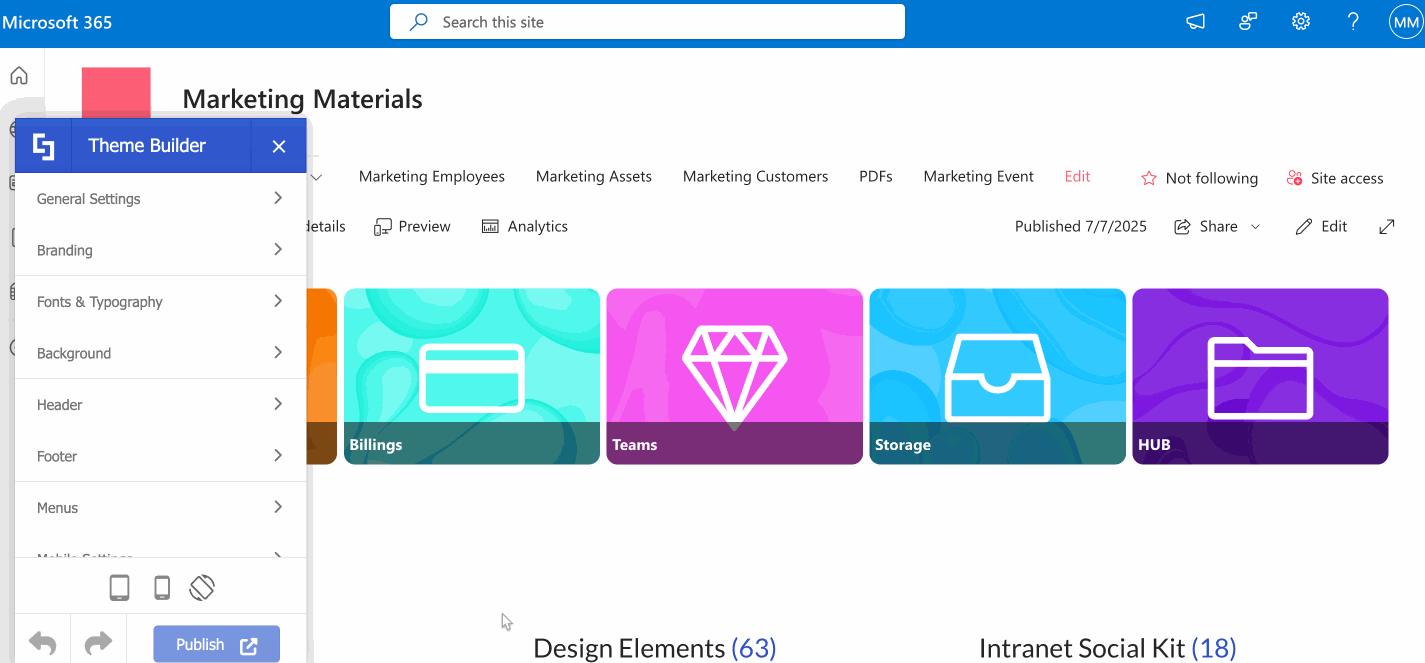
Task: Open the Teams diamond tile
Action: click(735, 376)
